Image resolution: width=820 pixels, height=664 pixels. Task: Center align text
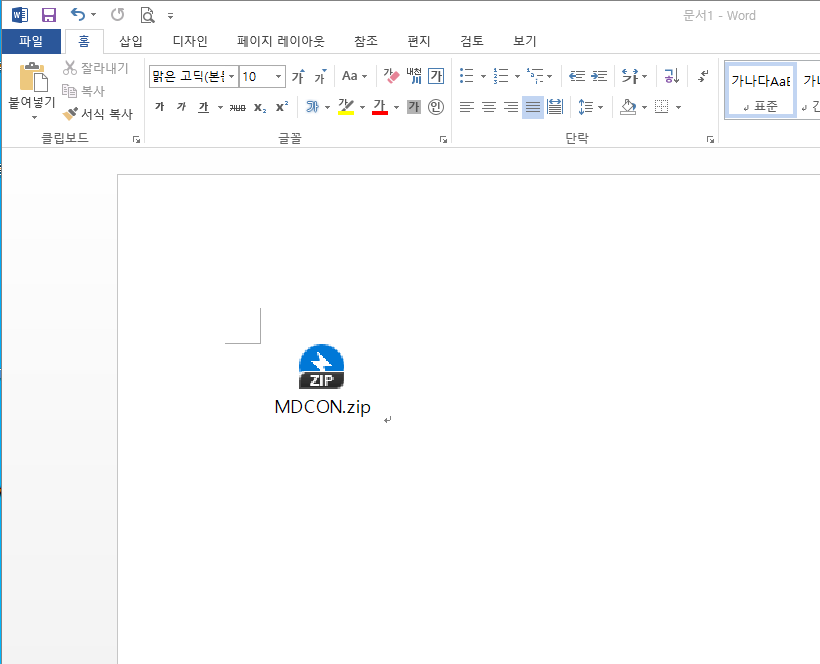[489, 107]
